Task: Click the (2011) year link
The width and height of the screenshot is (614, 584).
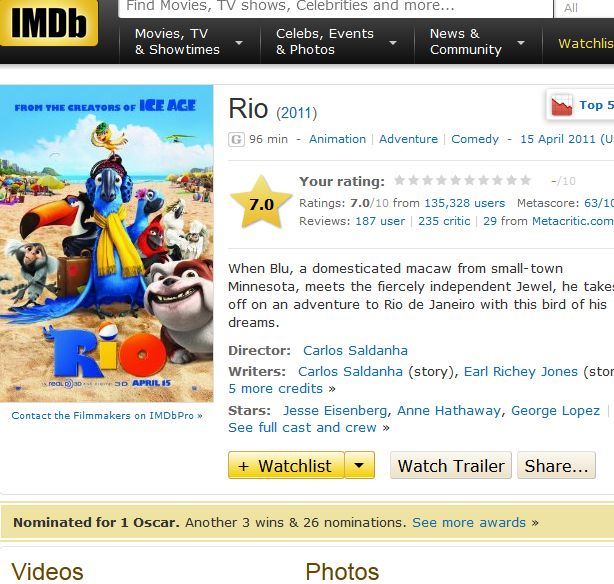Action: 296,113
